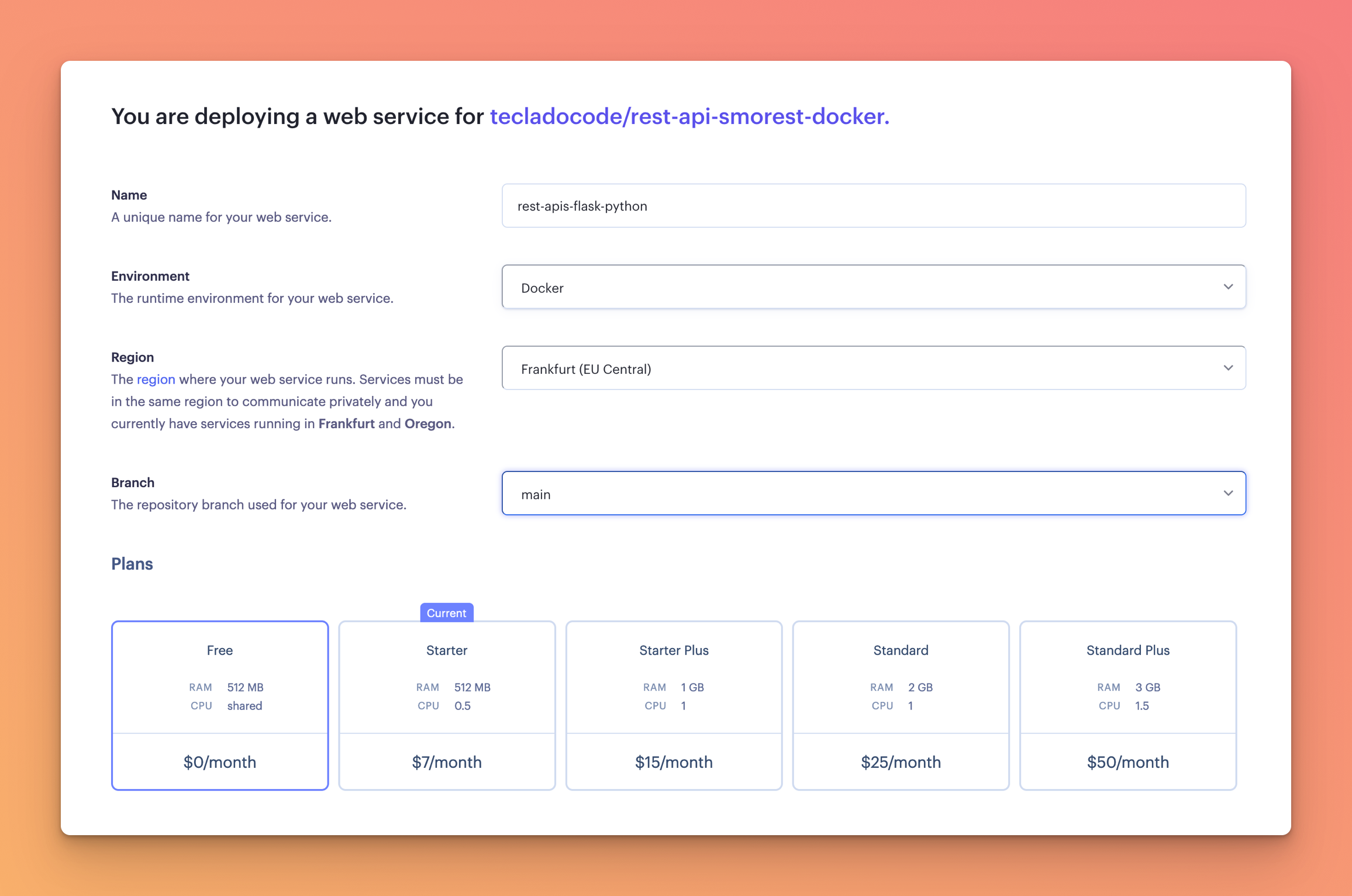
Task: Click the Current badge above Starter
Action: (447, 613)
